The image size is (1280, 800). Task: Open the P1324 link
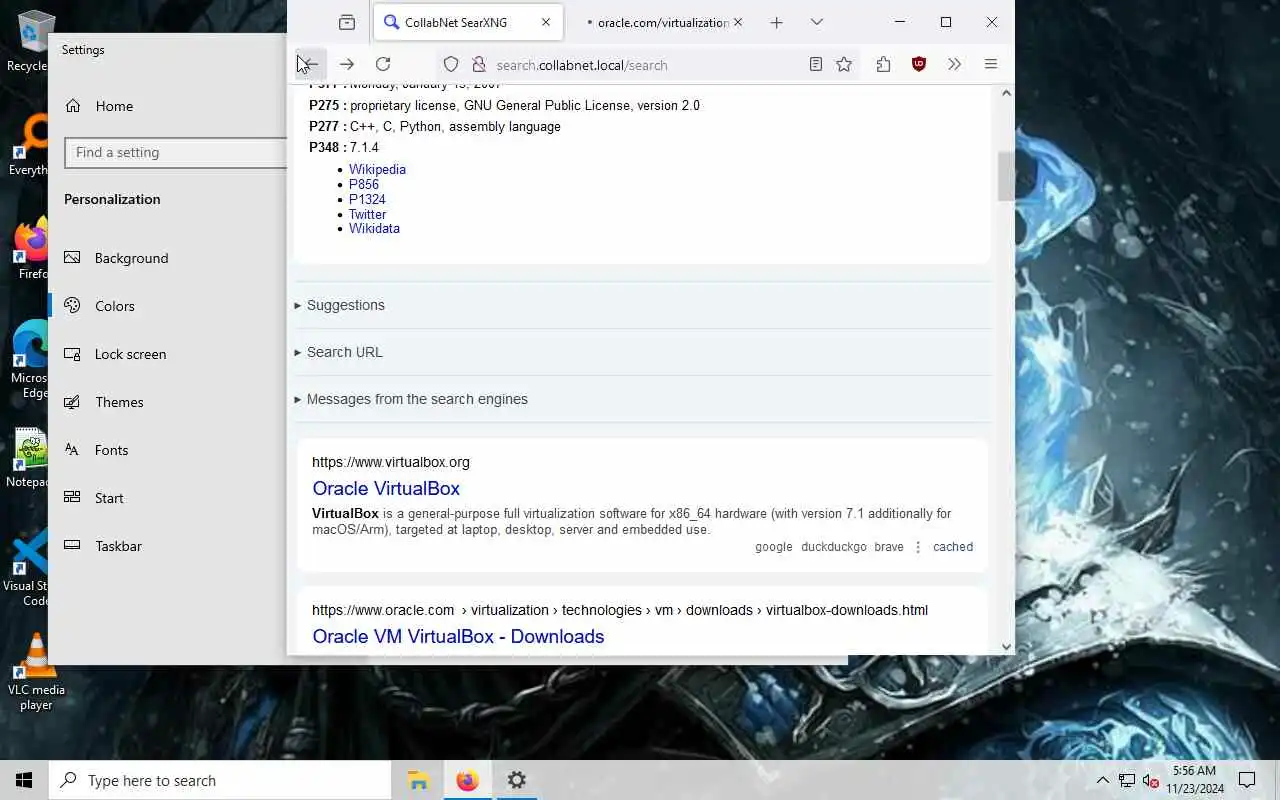pyautogui.click(x=367, y=199)
